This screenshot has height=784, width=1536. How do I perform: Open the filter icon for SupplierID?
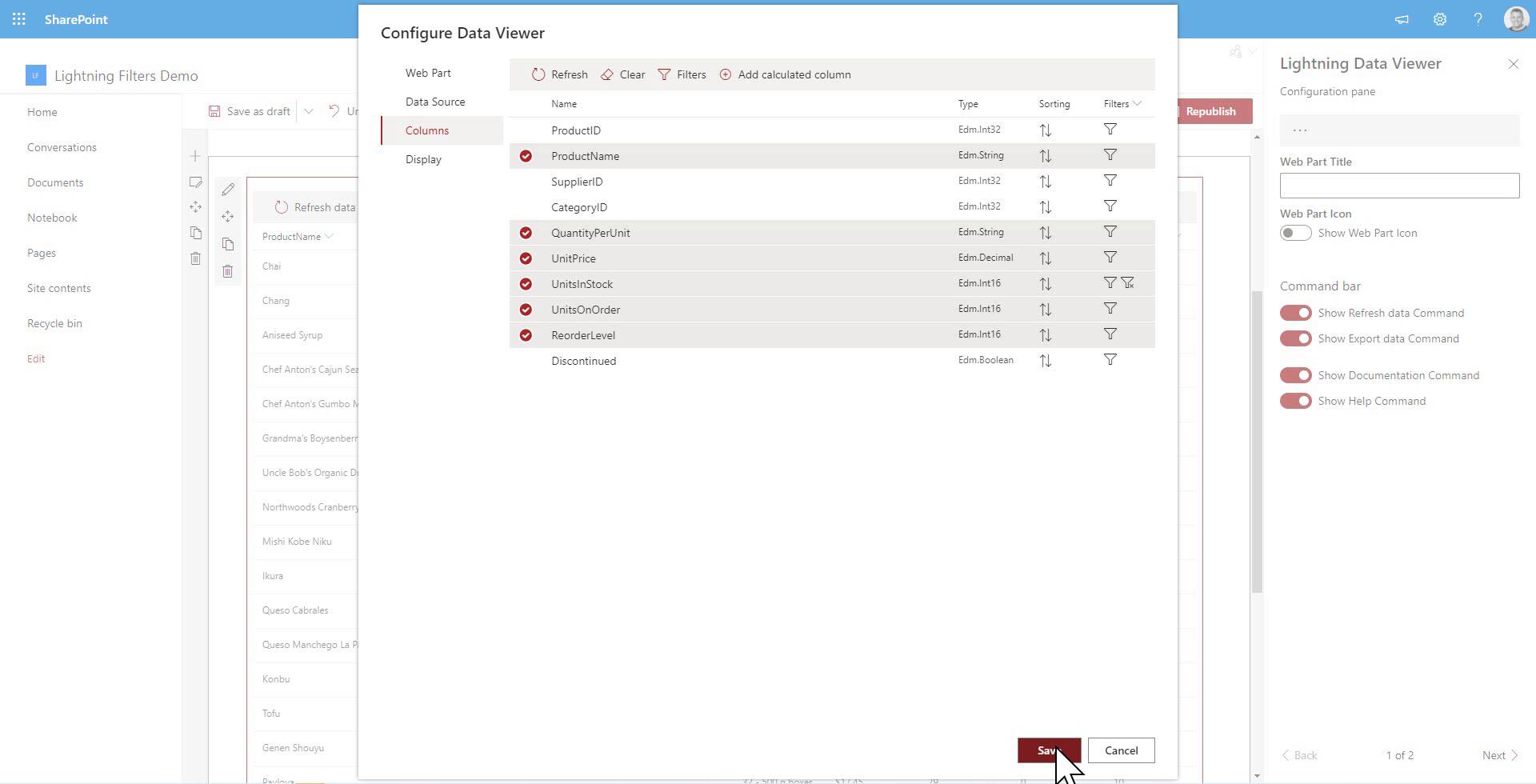click(x=1110, y=180)
